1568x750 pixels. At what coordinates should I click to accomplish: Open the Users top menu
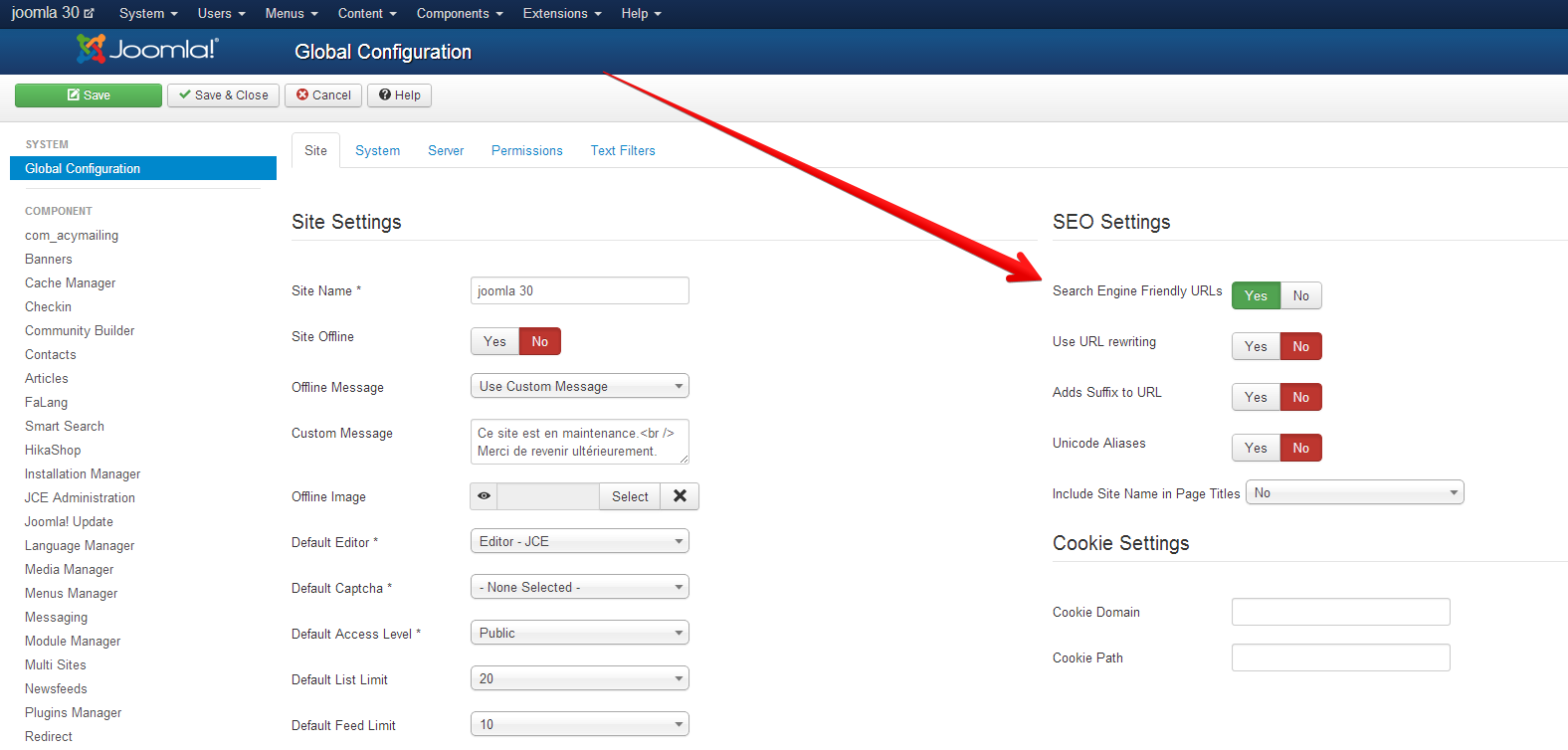coord(221,13)
